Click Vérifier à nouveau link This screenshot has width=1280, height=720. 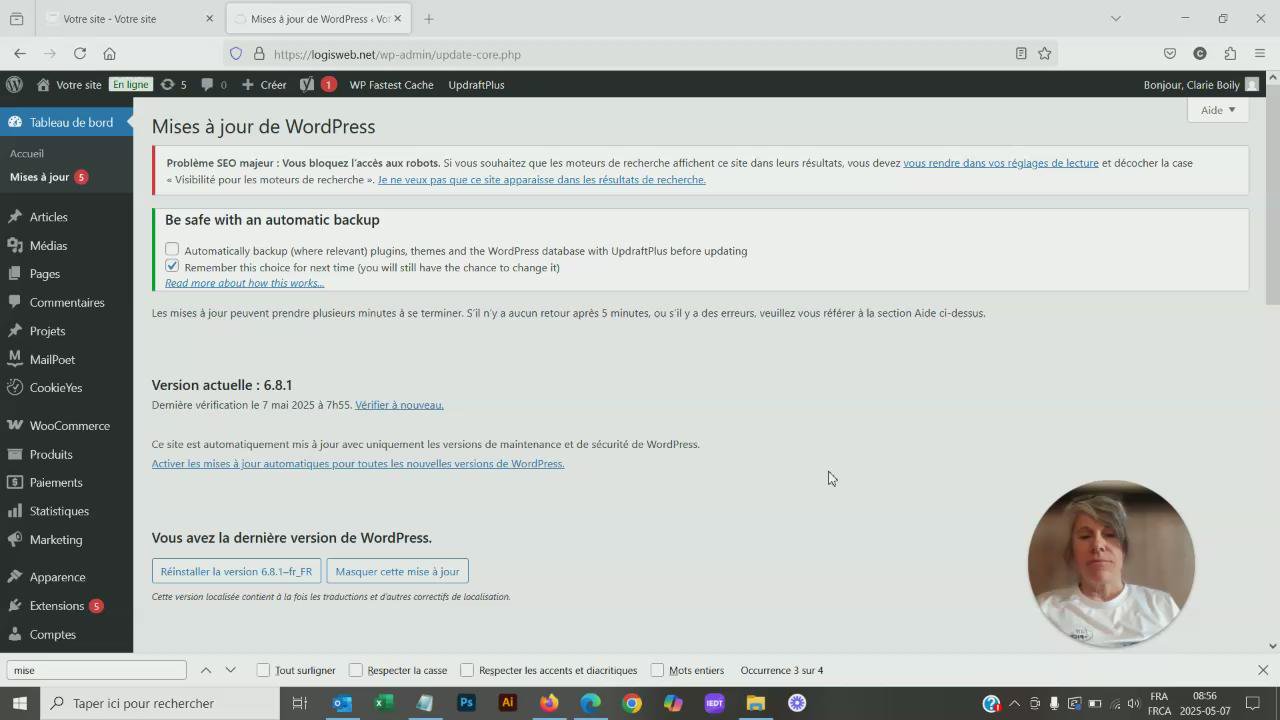(x=399, y=405)
